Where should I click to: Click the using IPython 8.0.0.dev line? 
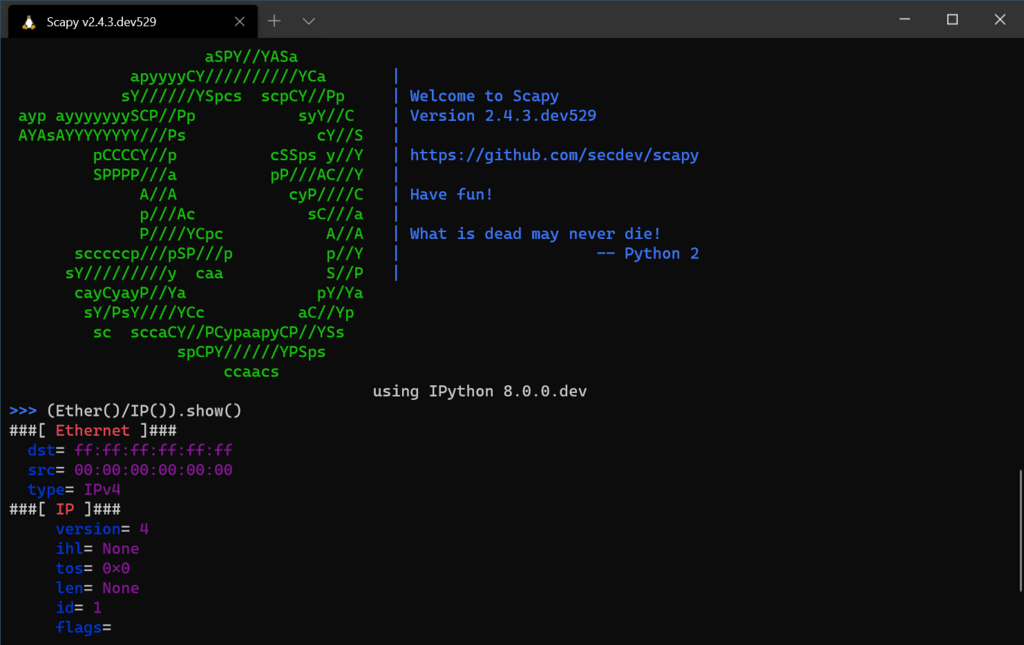pyautogui.click(x=479, y=392)
